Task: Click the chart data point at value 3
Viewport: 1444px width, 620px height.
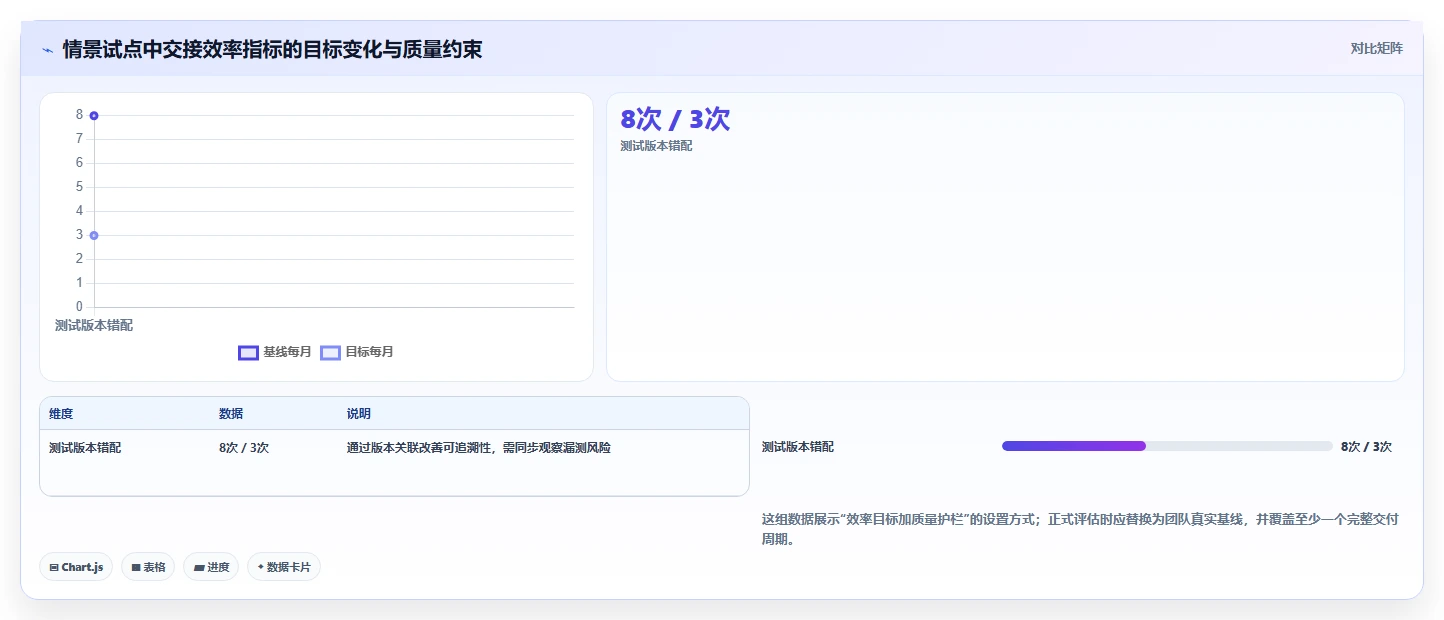Action: click(x=94, y=235)
